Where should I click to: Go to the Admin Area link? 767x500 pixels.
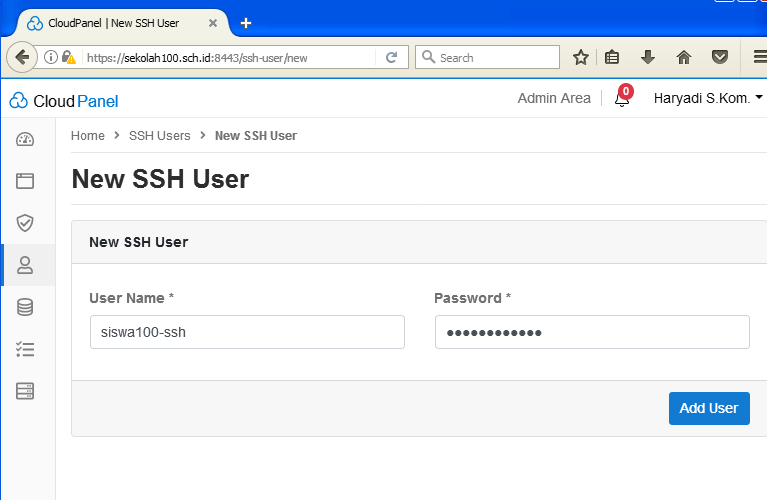coord(554,98)
